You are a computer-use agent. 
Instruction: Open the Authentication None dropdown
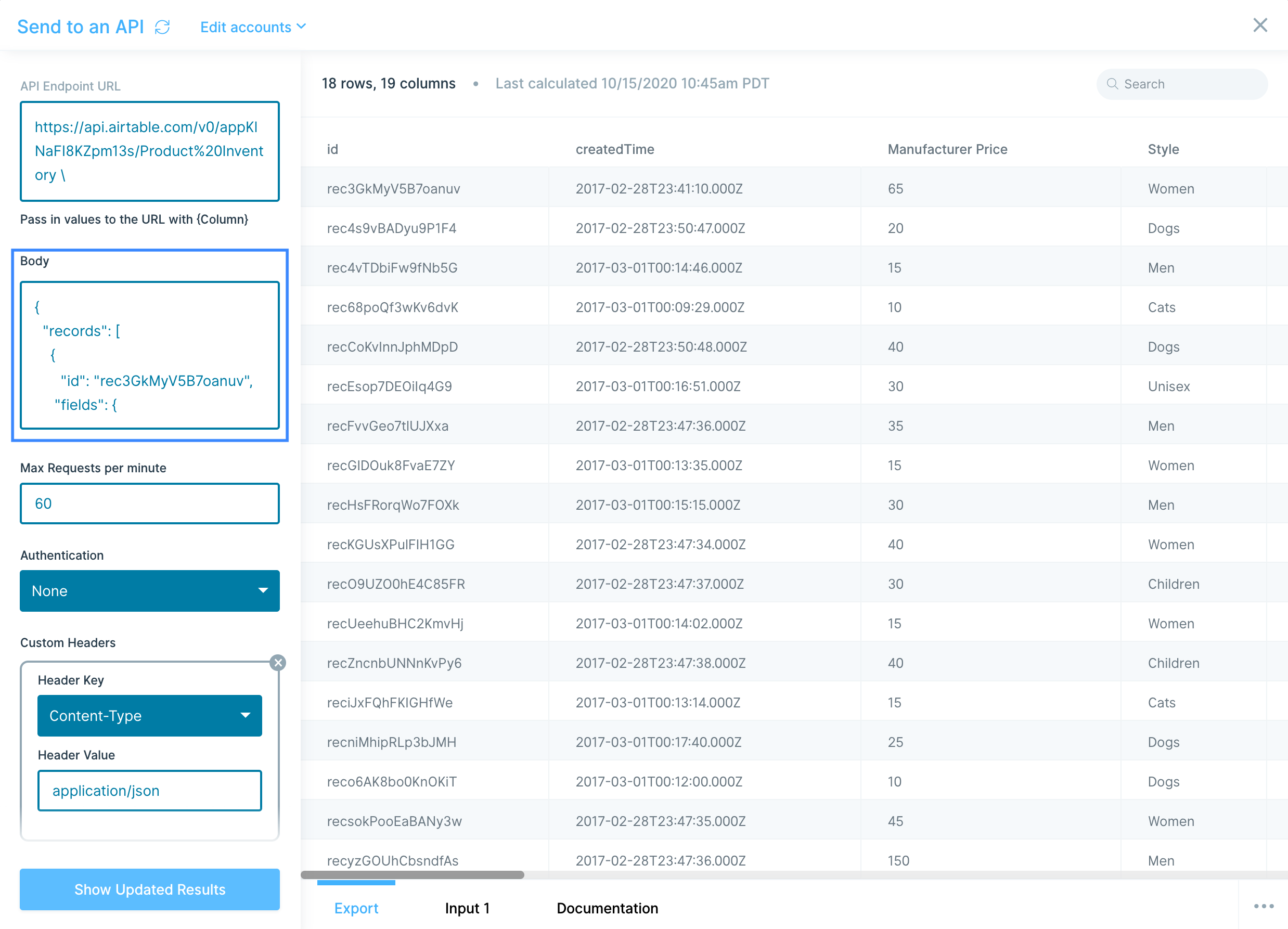click(150, 590)
